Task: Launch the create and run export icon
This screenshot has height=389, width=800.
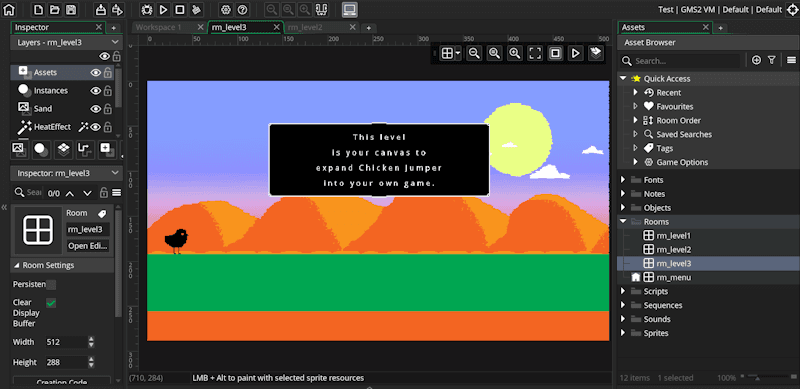Action: pos(117,10)
